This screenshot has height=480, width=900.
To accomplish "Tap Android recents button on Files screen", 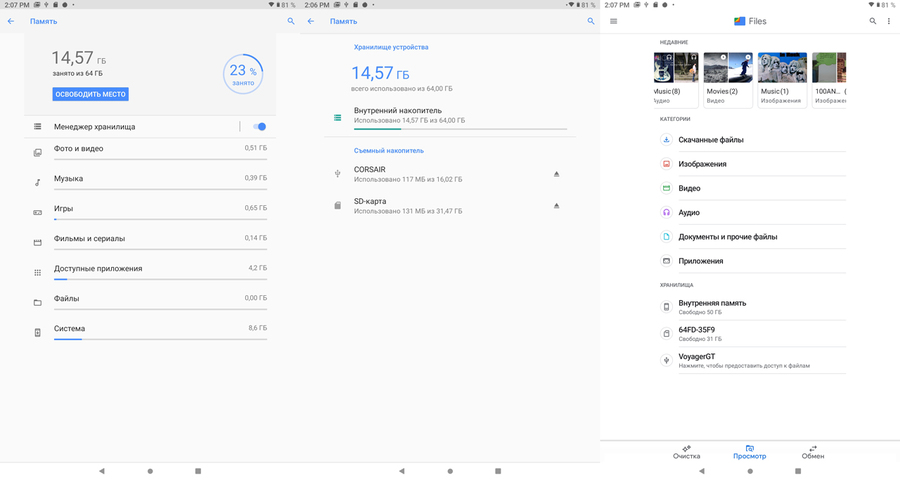I will click(798, 471).
